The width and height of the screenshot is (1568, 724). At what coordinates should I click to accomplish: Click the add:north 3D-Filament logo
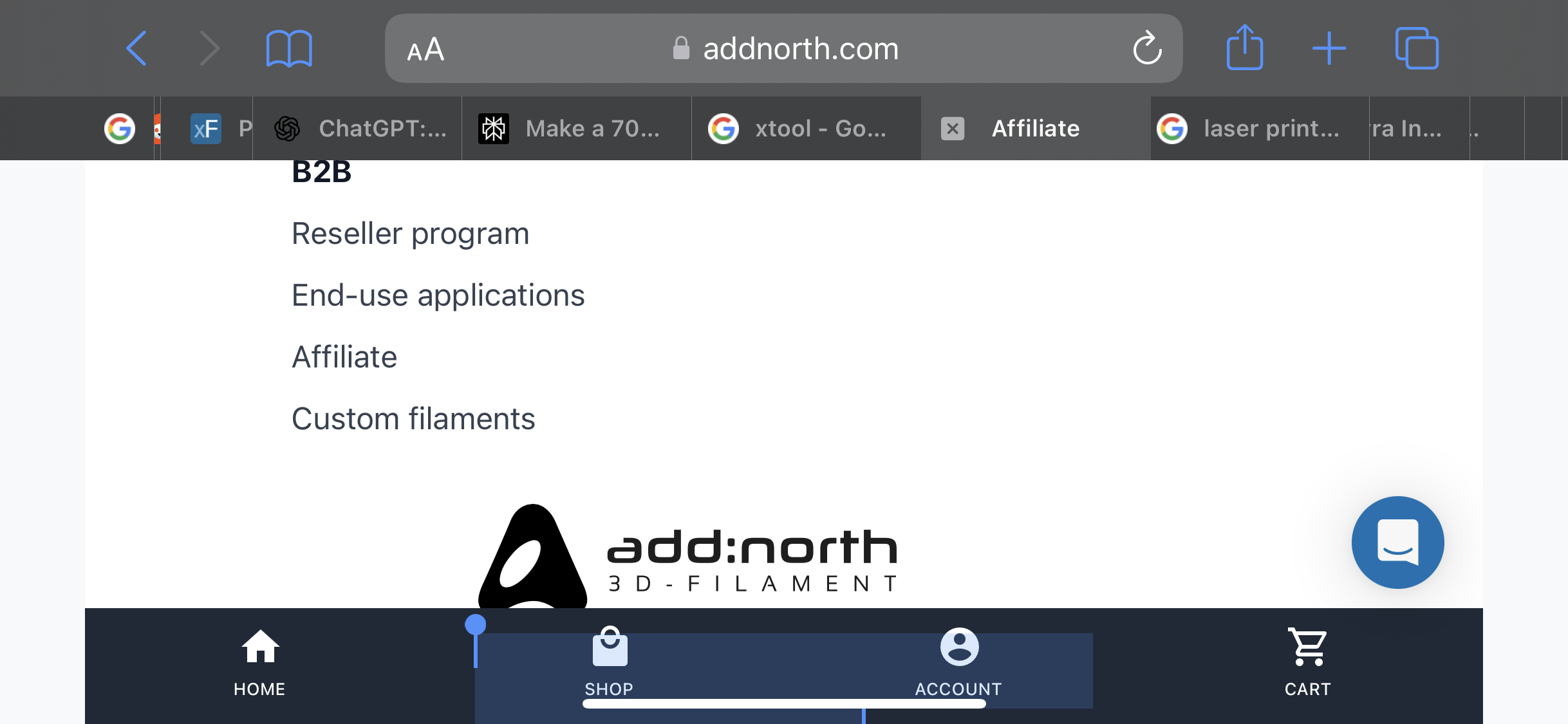pos(687,556)
